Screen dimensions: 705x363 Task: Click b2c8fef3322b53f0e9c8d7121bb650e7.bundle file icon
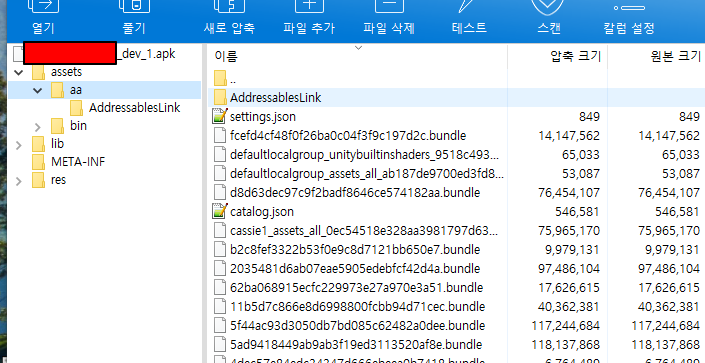pyautogui.click(x=220, y=250)
